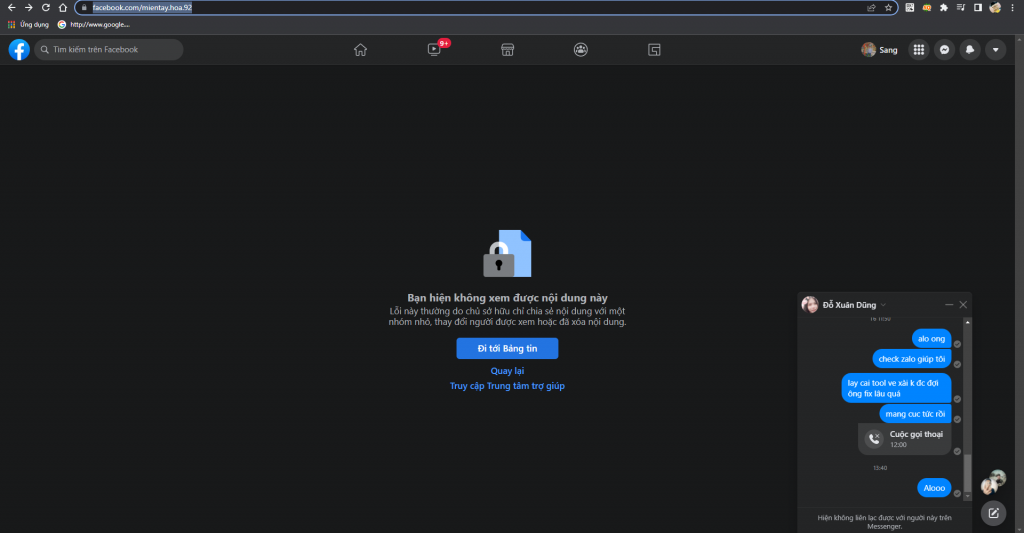Click the Tìm kiếm trên Facebook search box
Screen dimensions: 1024x533
click(x=110, y=49)
